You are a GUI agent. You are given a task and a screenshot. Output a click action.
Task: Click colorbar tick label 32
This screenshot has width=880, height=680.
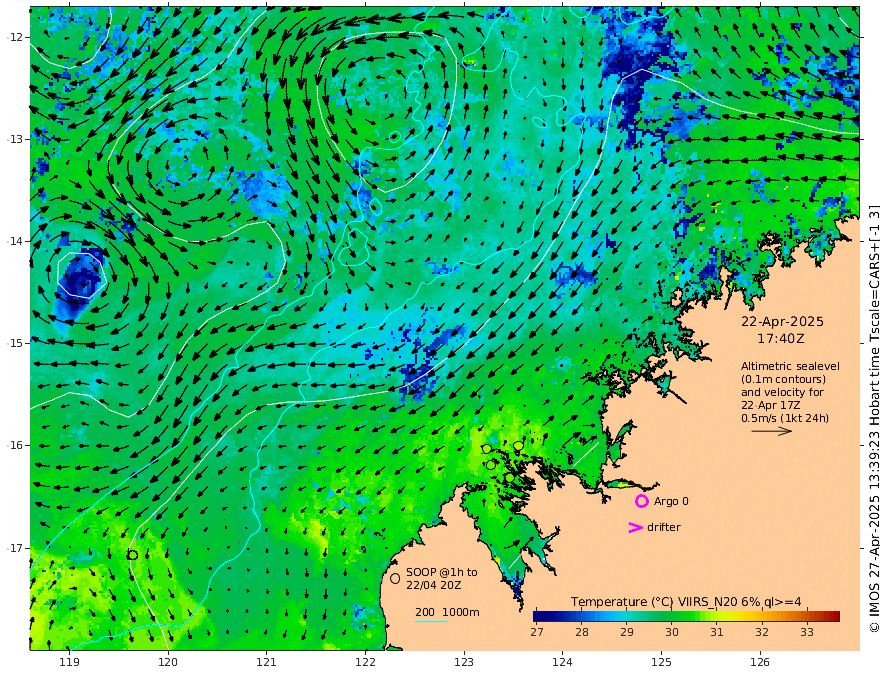[x=762, y=632]
